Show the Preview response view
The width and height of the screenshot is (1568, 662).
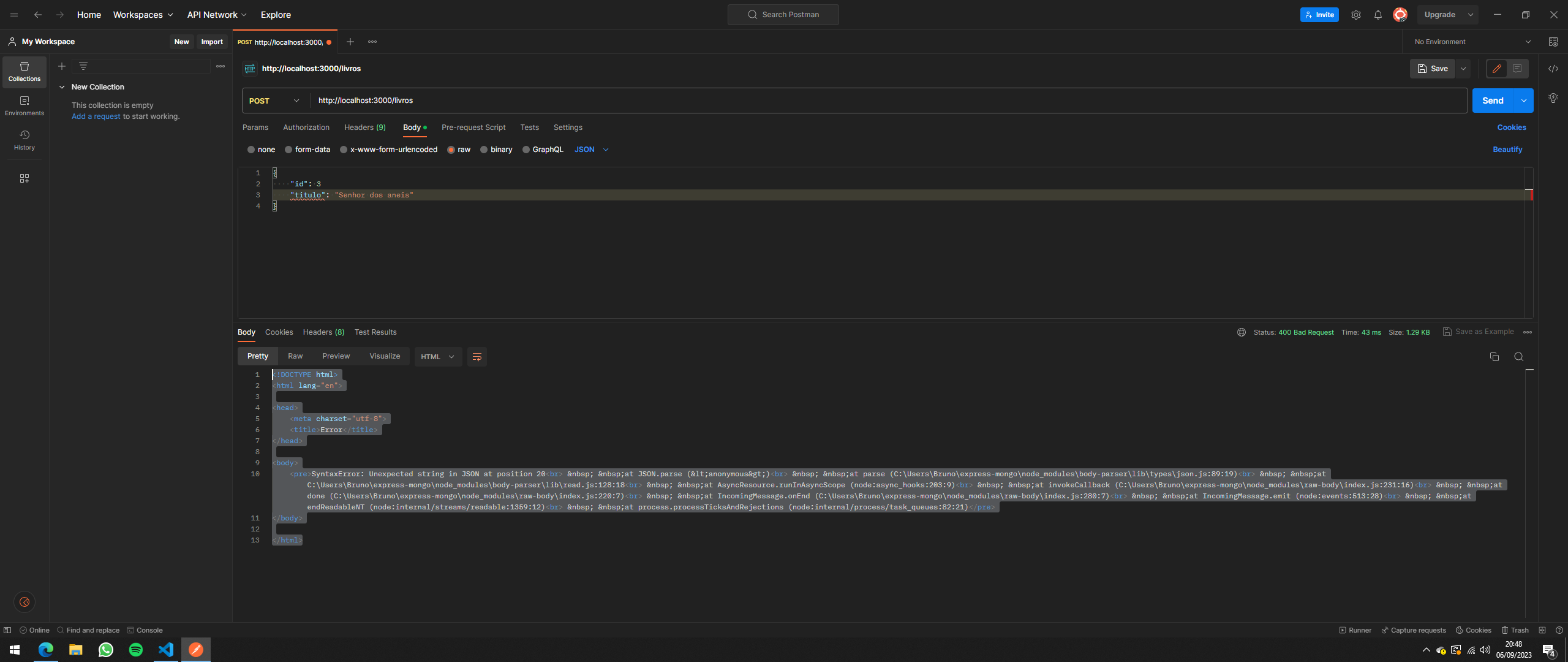click(336, 356)
